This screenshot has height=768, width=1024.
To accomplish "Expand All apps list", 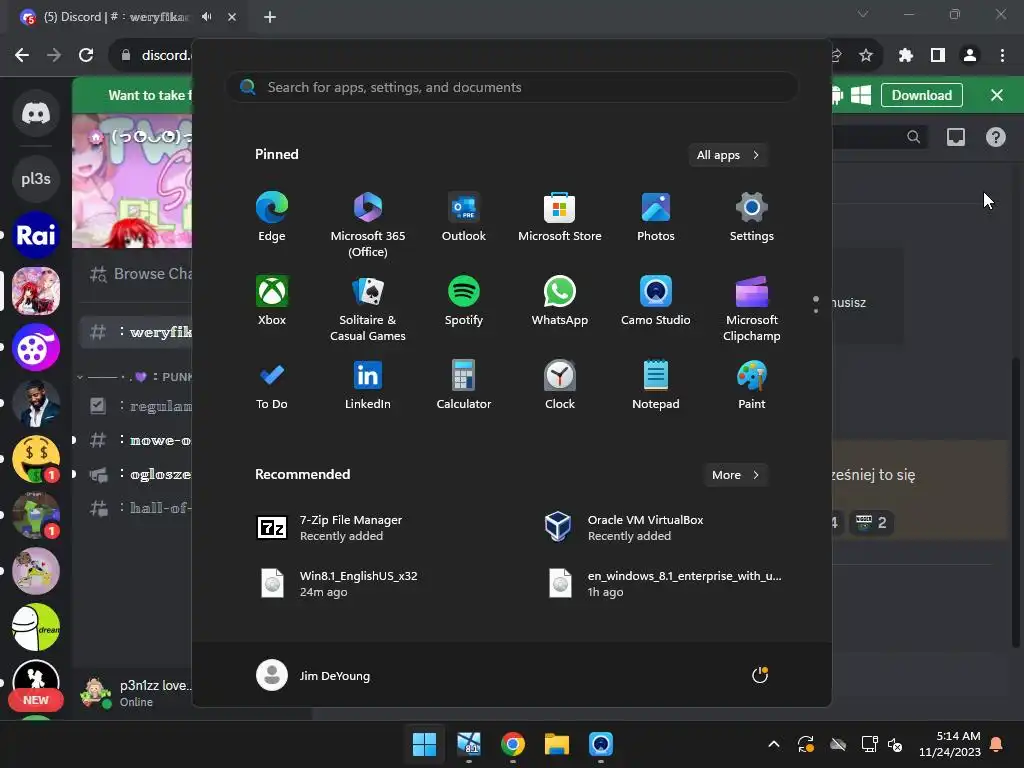I will click(728, 155).
